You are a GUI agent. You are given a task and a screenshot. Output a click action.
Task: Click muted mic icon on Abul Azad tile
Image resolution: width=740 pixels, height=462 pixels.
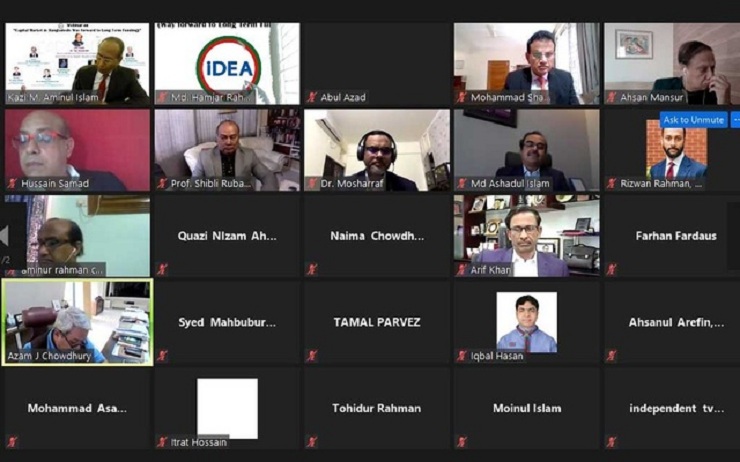pyautogui.click(x=311, y=97)
